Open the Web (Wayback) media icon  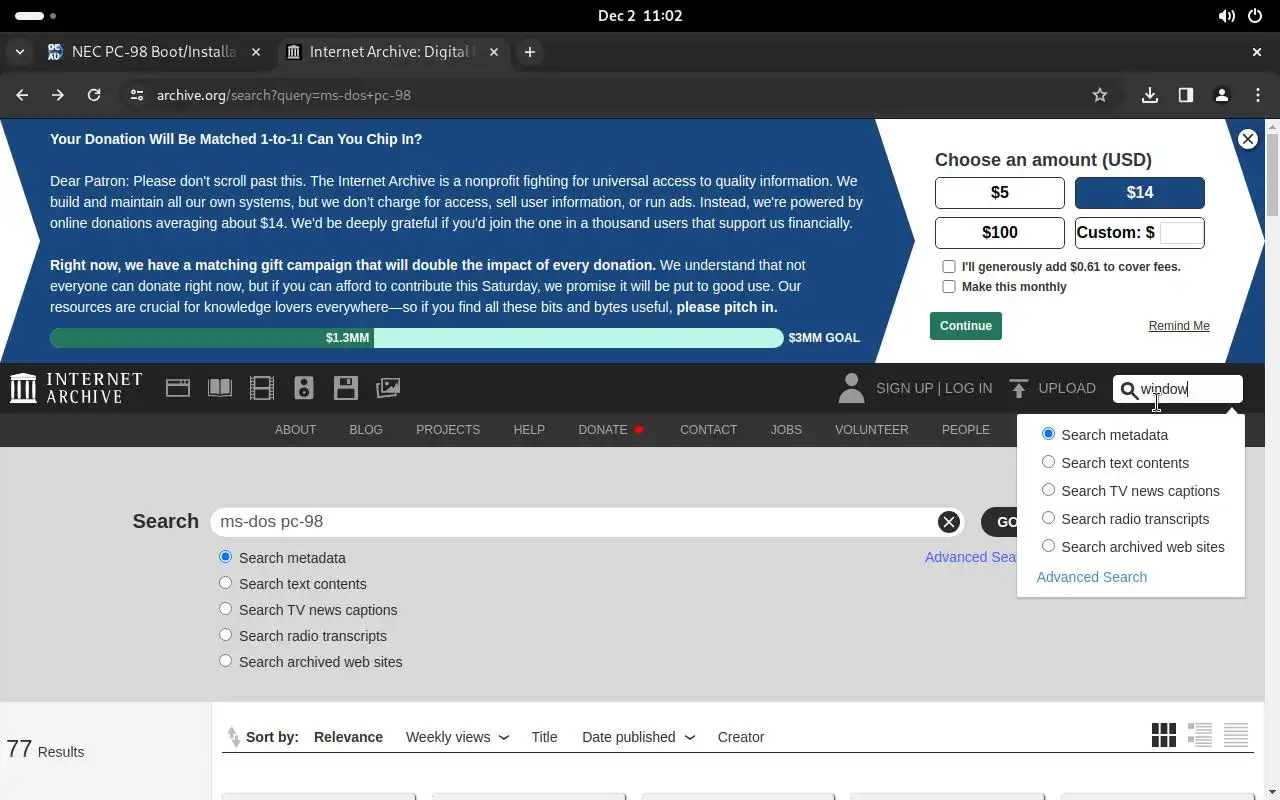[x=178, y=388]
